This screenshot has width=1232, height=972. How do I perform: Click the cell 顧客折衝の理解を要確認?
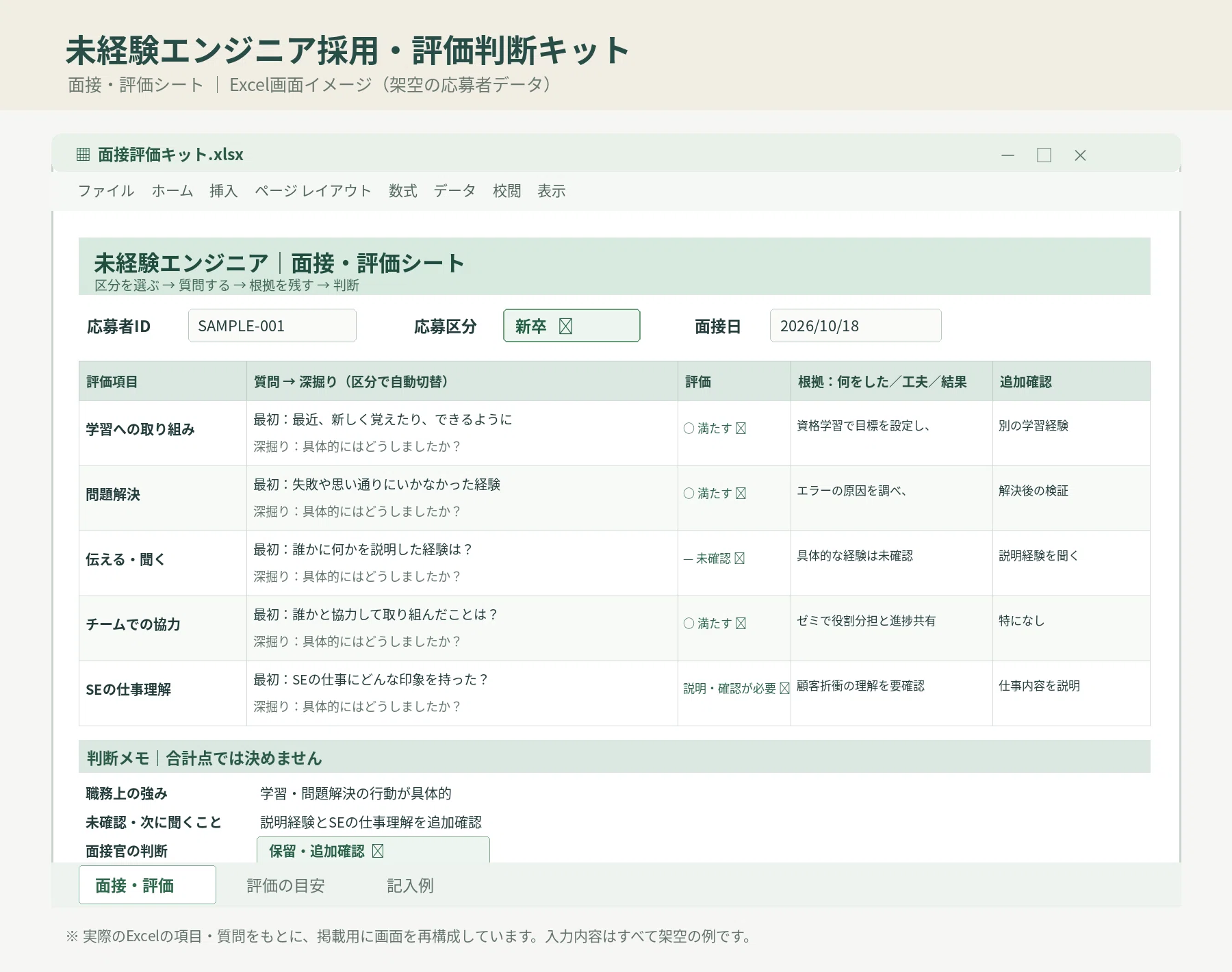891,693
